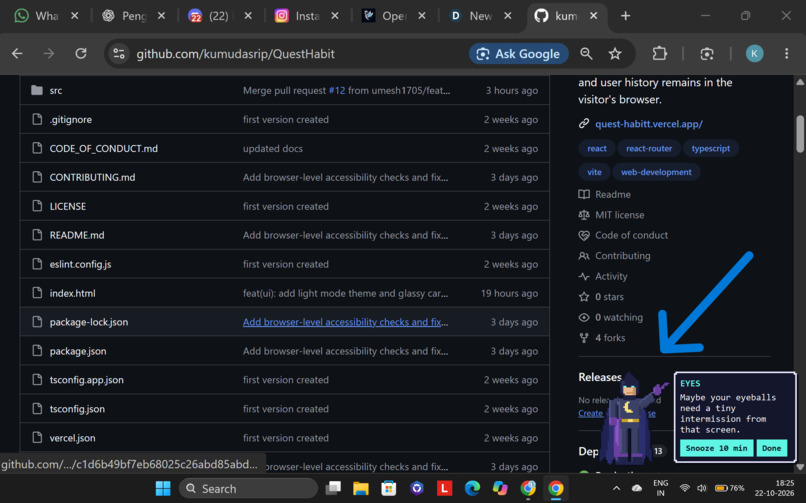This screenshot has height=503, width=806.
Task: Click the .gitignore file icon
Action: pos(37,119)
